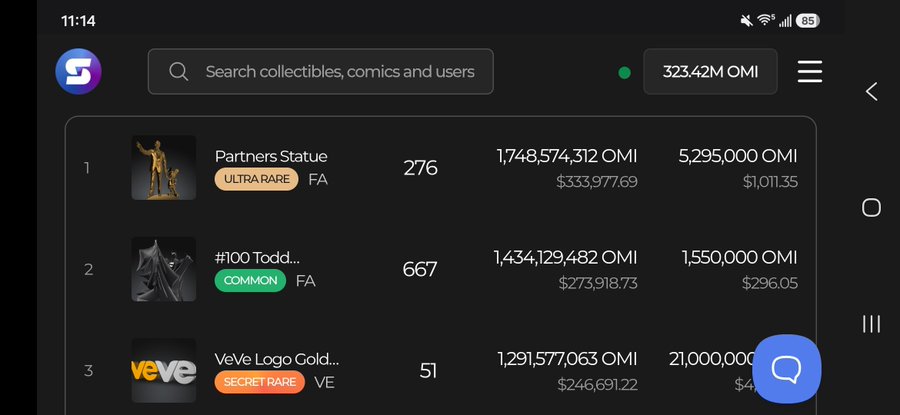Tap the Android home button
The width and height of the screenshot is (900, 415).
pyautogui.click(x=871, y=207)
